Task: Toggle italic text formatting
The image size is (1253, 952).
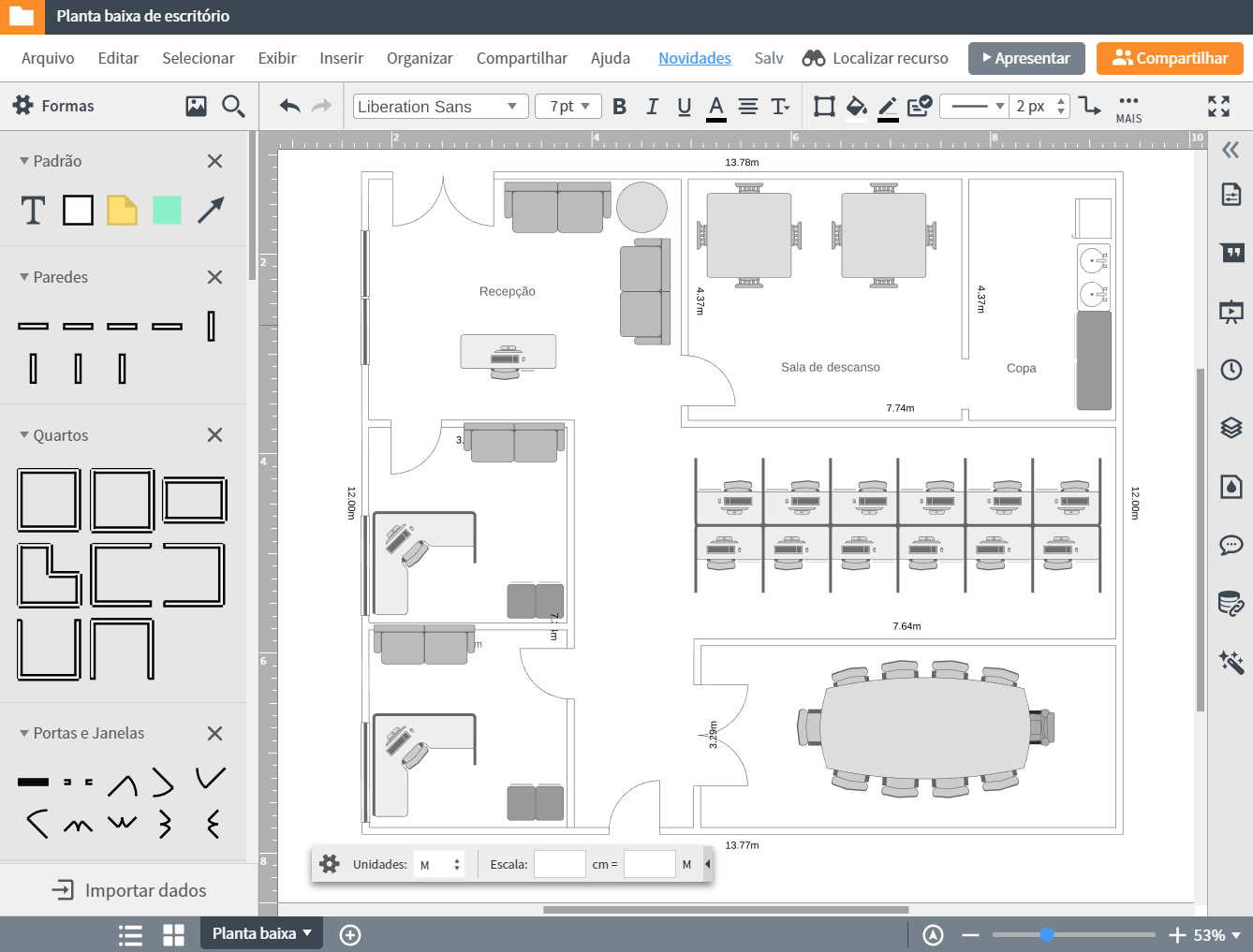Action: [652, 107]
